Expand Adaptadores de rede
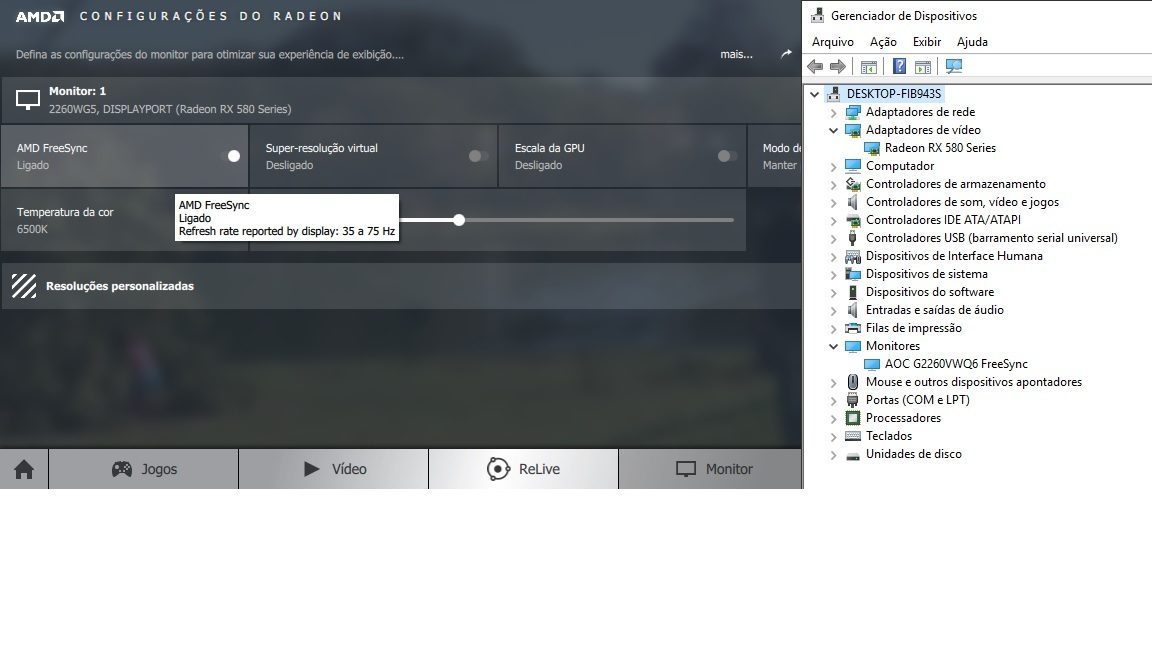This screenshot has width=1152, height=648. pos(833,112)
